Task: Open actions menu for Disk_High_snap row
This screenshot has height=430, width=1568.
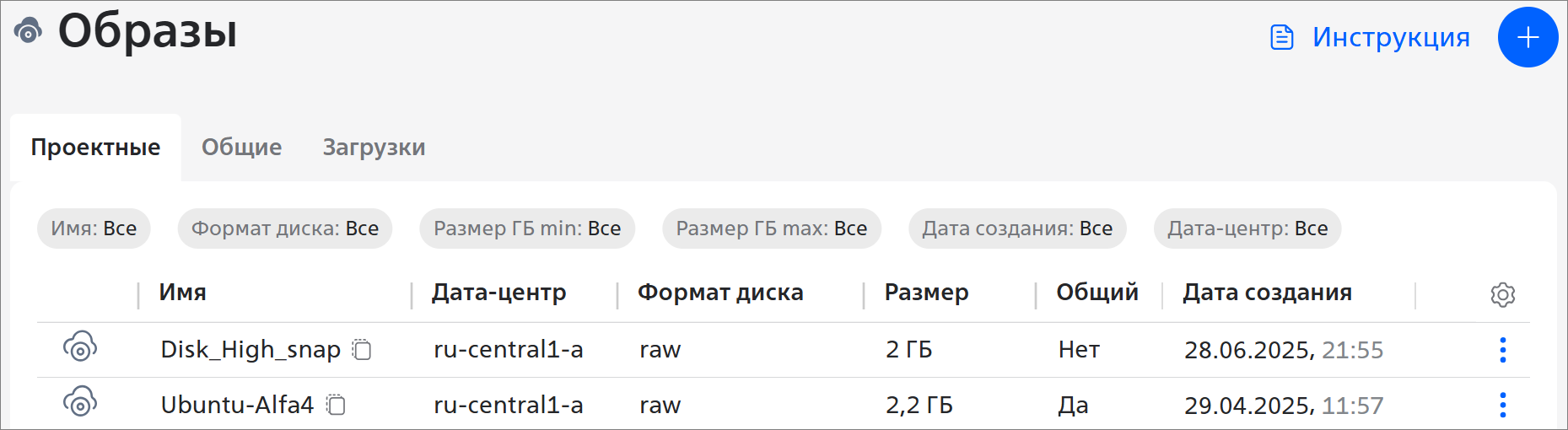Action: [x=1502, y=349]
